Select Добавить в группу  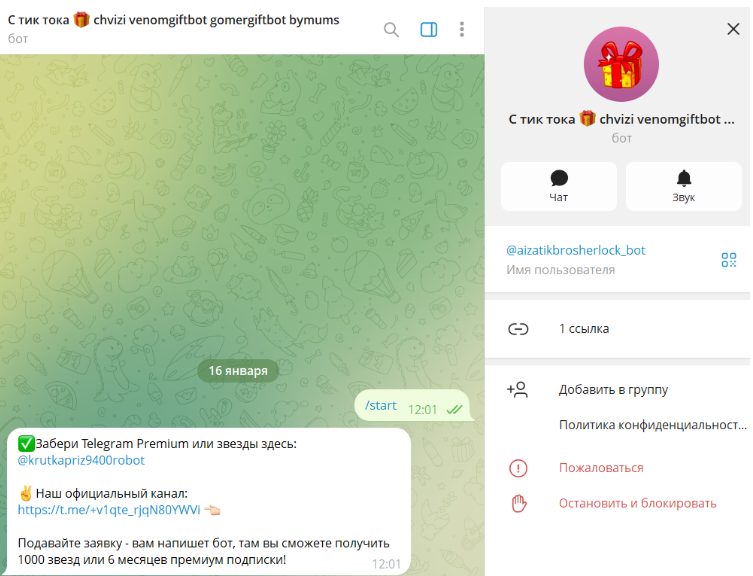[613, 390]
